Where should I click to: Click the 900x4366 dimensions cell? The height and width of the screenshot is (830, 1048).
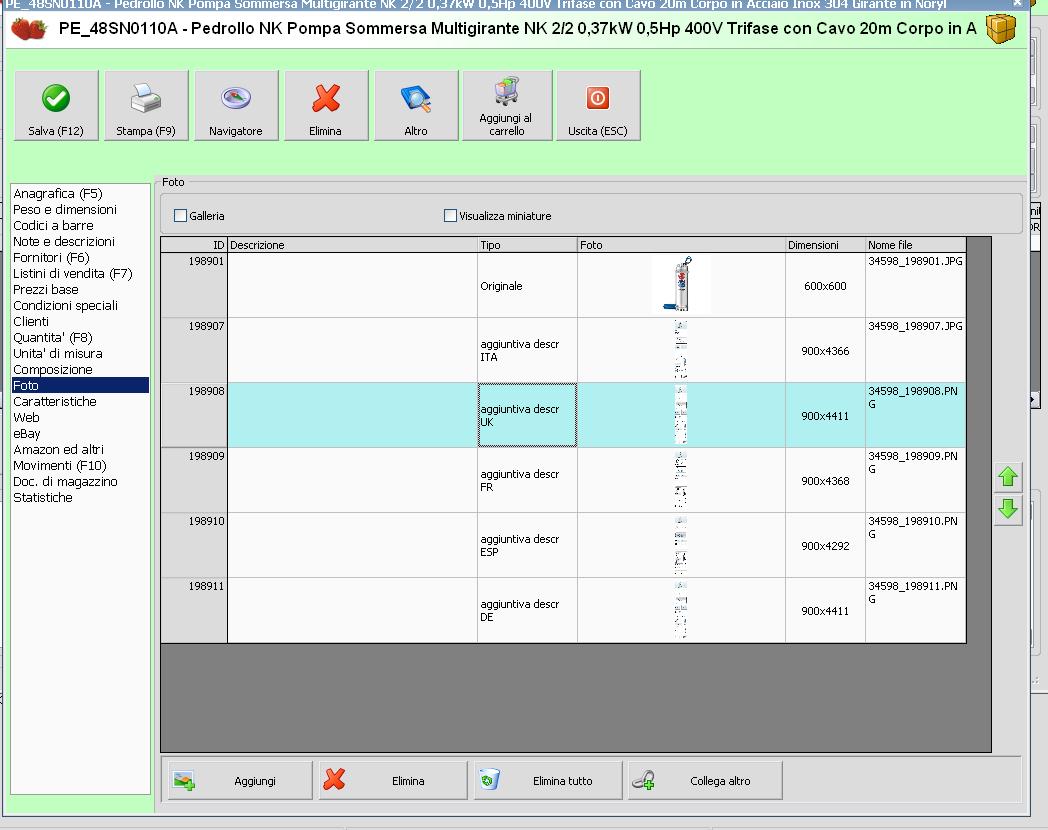(825, 350)
